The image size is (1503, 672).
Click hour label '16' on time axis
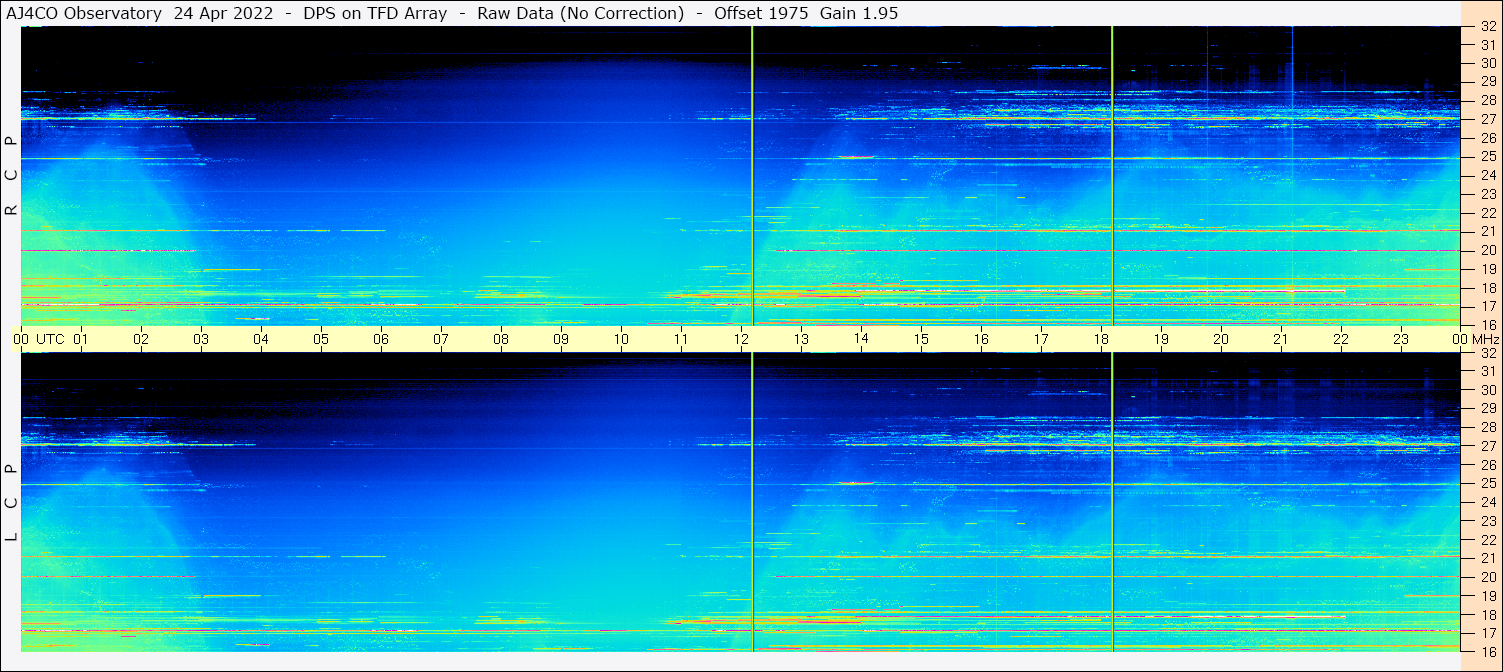[981, 339]
